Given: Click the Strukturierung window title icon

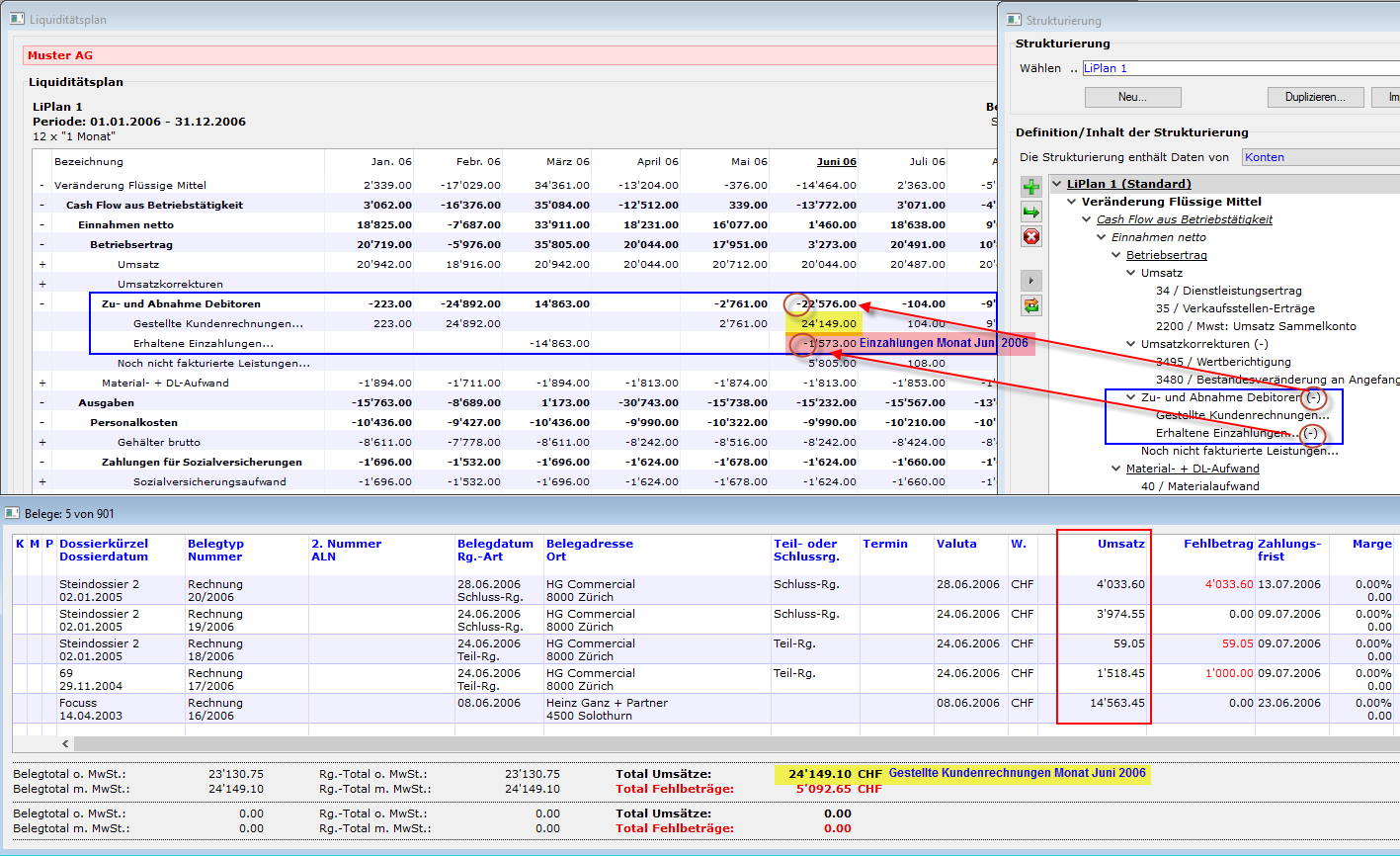Looking at the screenshot, I should point(1013,19).
